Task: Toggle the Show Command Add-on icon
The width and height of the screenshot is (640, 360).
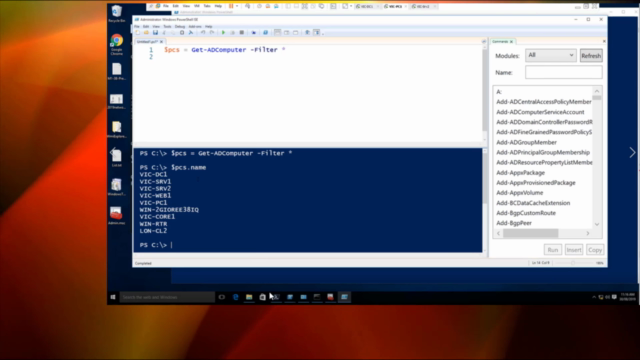Action: coord(316,33)
